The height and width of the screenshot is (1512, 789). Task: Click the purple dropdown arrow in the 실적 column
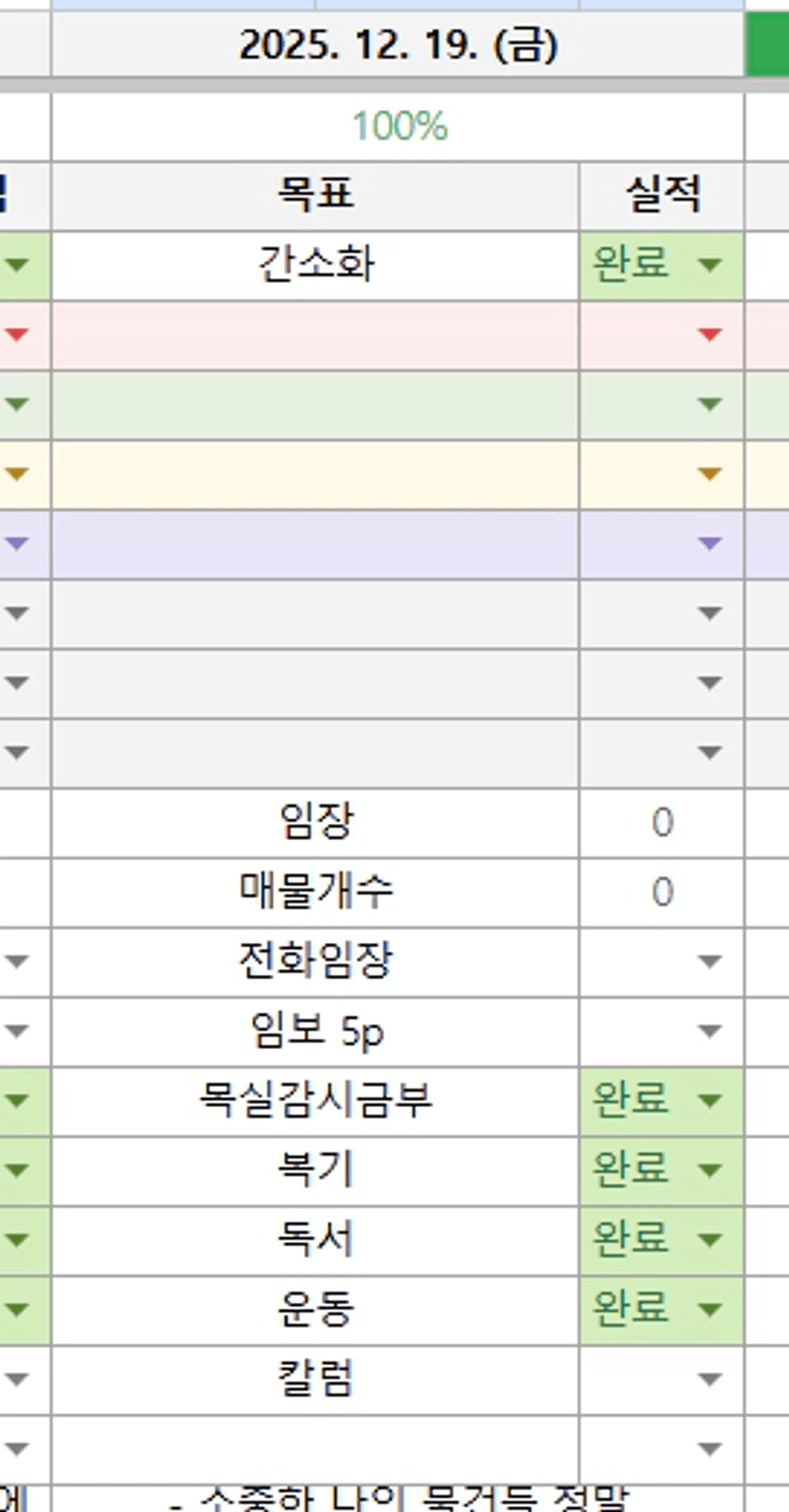[x=709, y=543]
